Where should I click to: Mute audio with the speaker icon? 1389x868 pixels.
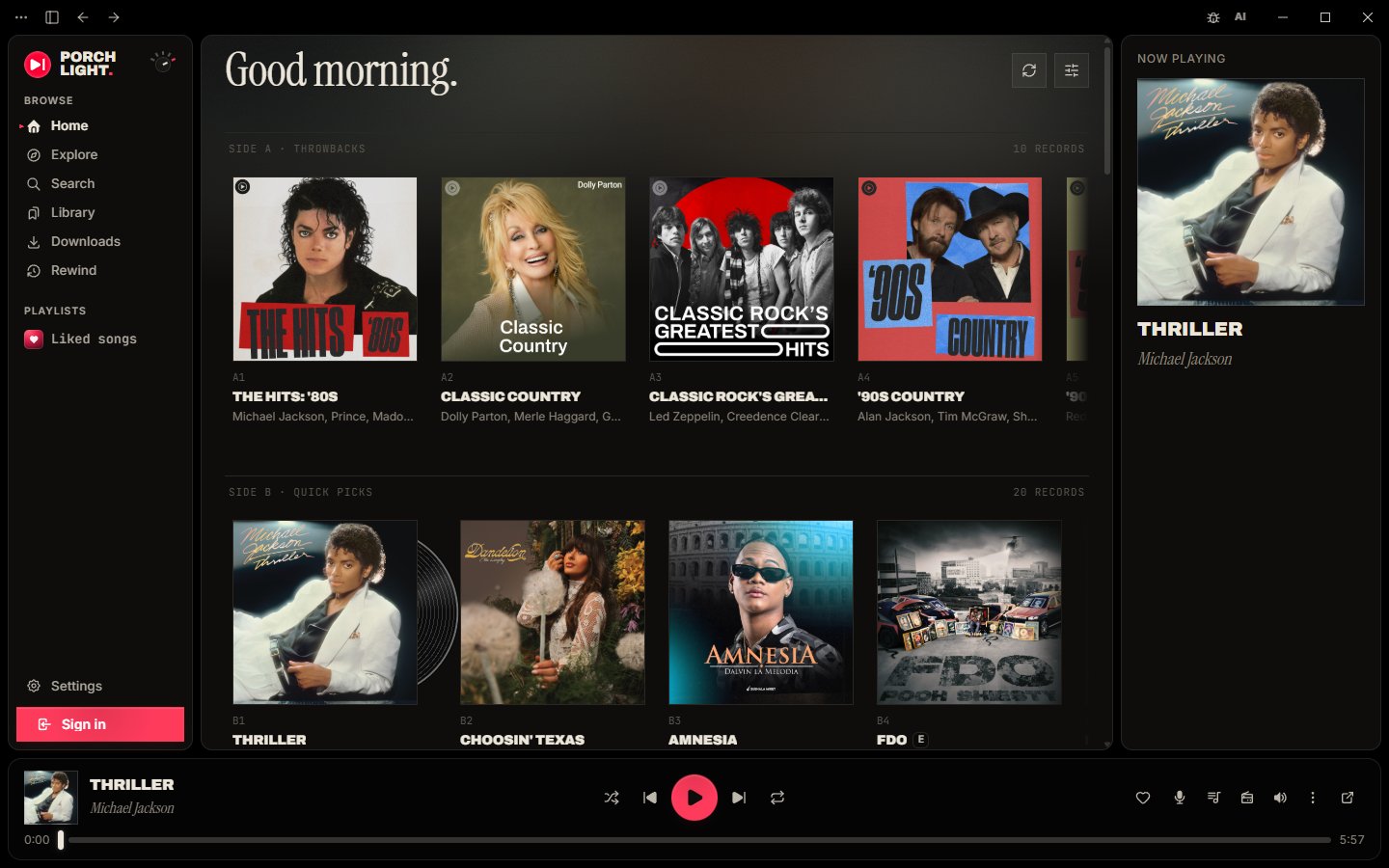click(1280, 798)
